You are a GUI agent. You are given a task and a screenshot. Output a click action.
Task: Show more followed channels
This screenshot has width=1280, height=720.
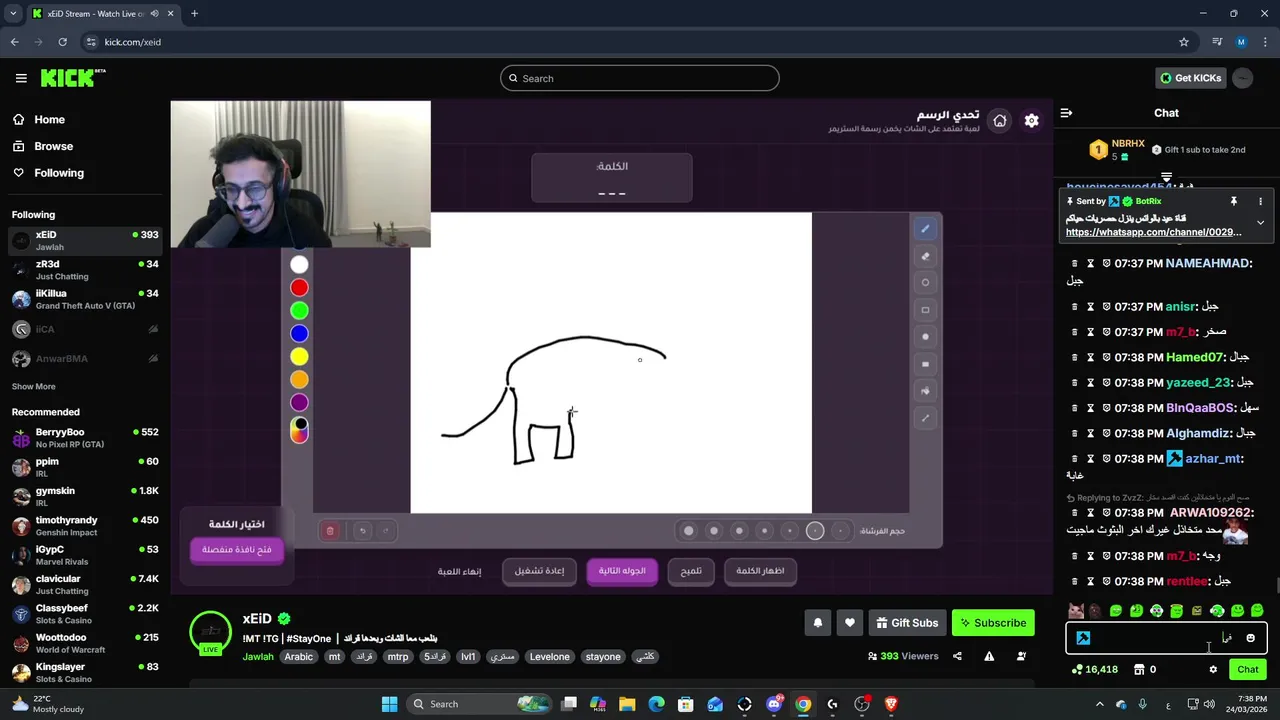[x=34, y=386]
